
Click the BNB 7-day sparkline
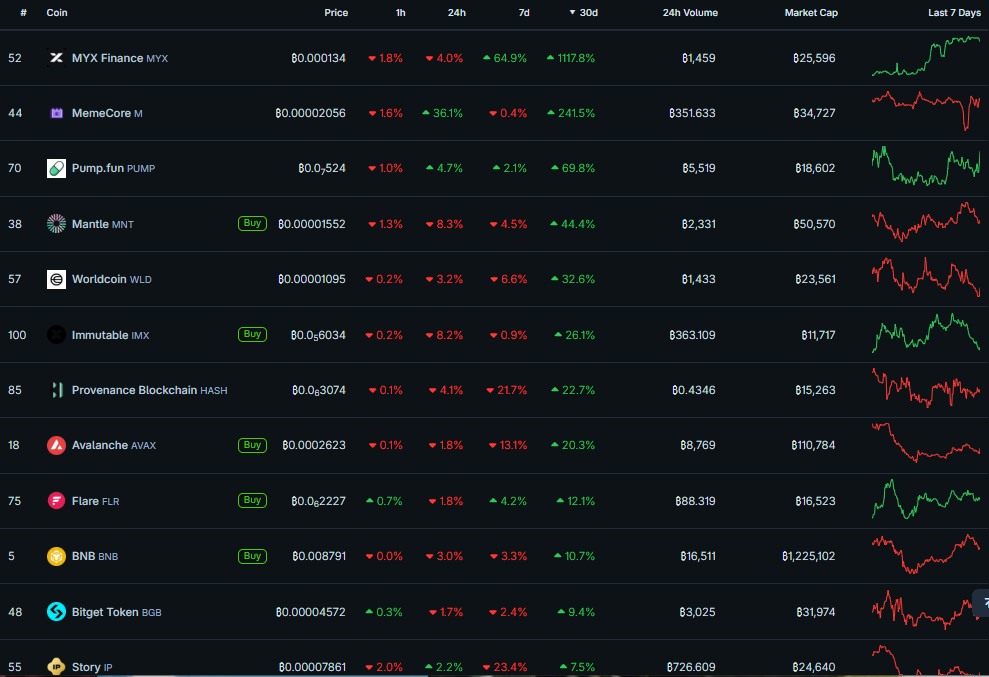[x=926, y=554]
